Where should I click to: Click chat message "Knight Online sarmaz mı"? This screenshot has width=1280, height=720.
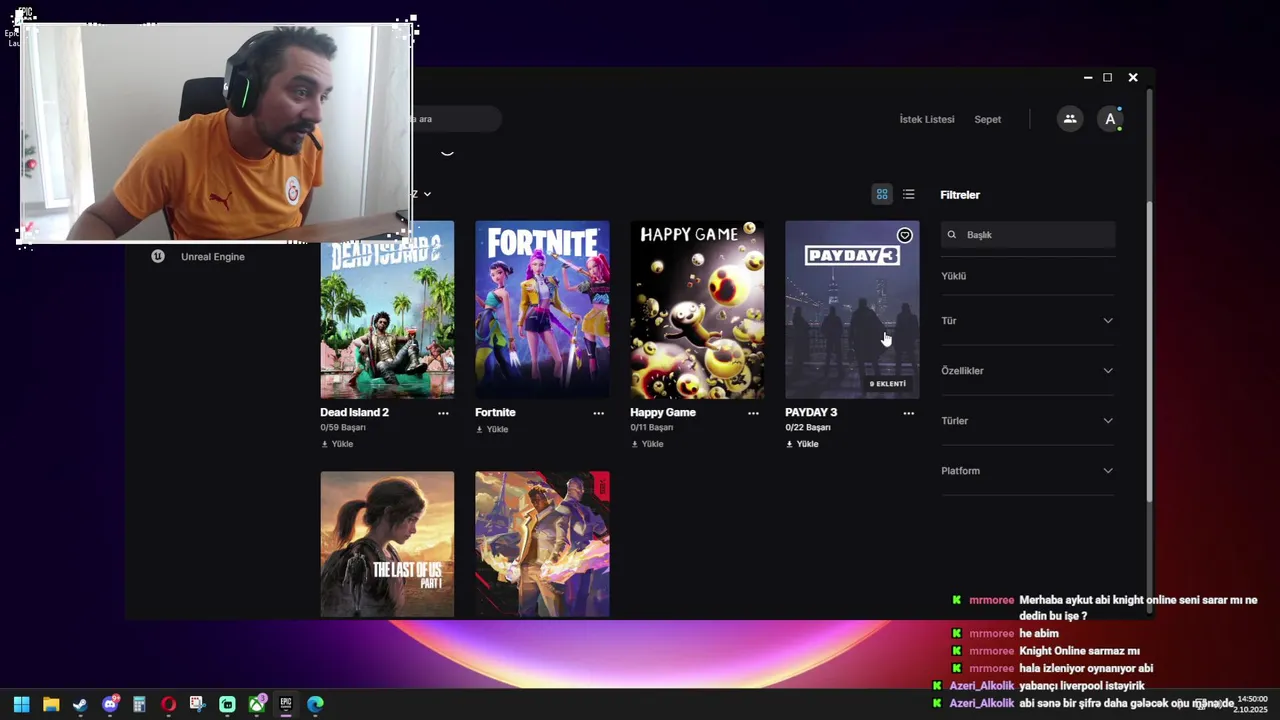[1079, 651]
